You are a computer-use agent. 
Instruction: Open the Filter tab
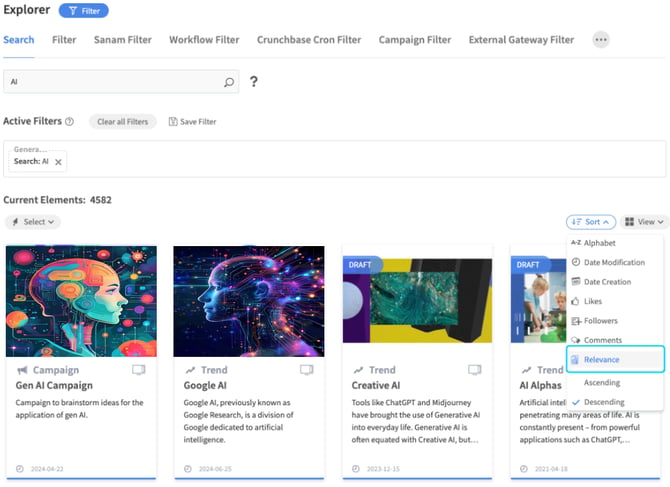(64, 40)
